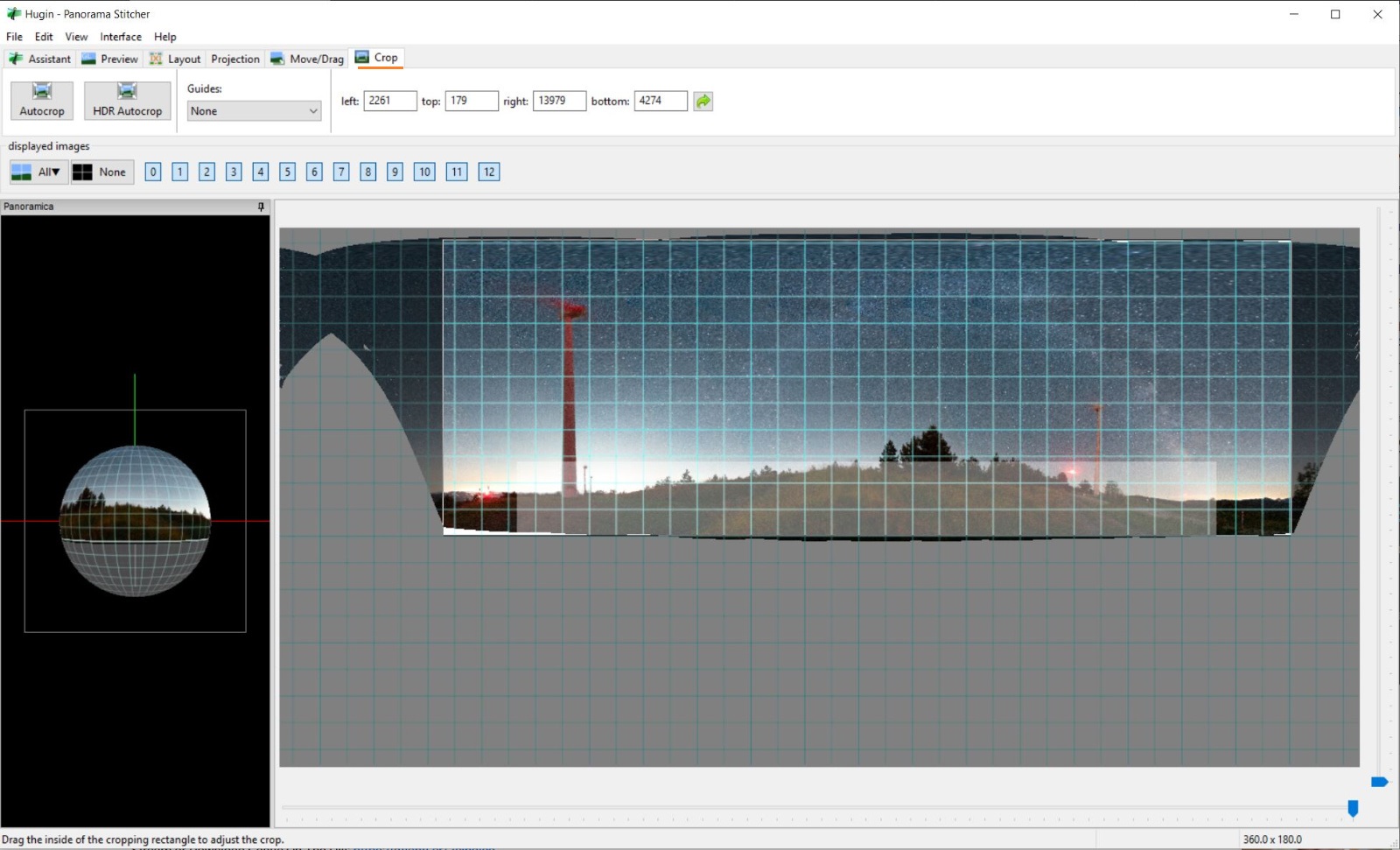
Task: Toggle display of image 1
Action: click(180, 172)
